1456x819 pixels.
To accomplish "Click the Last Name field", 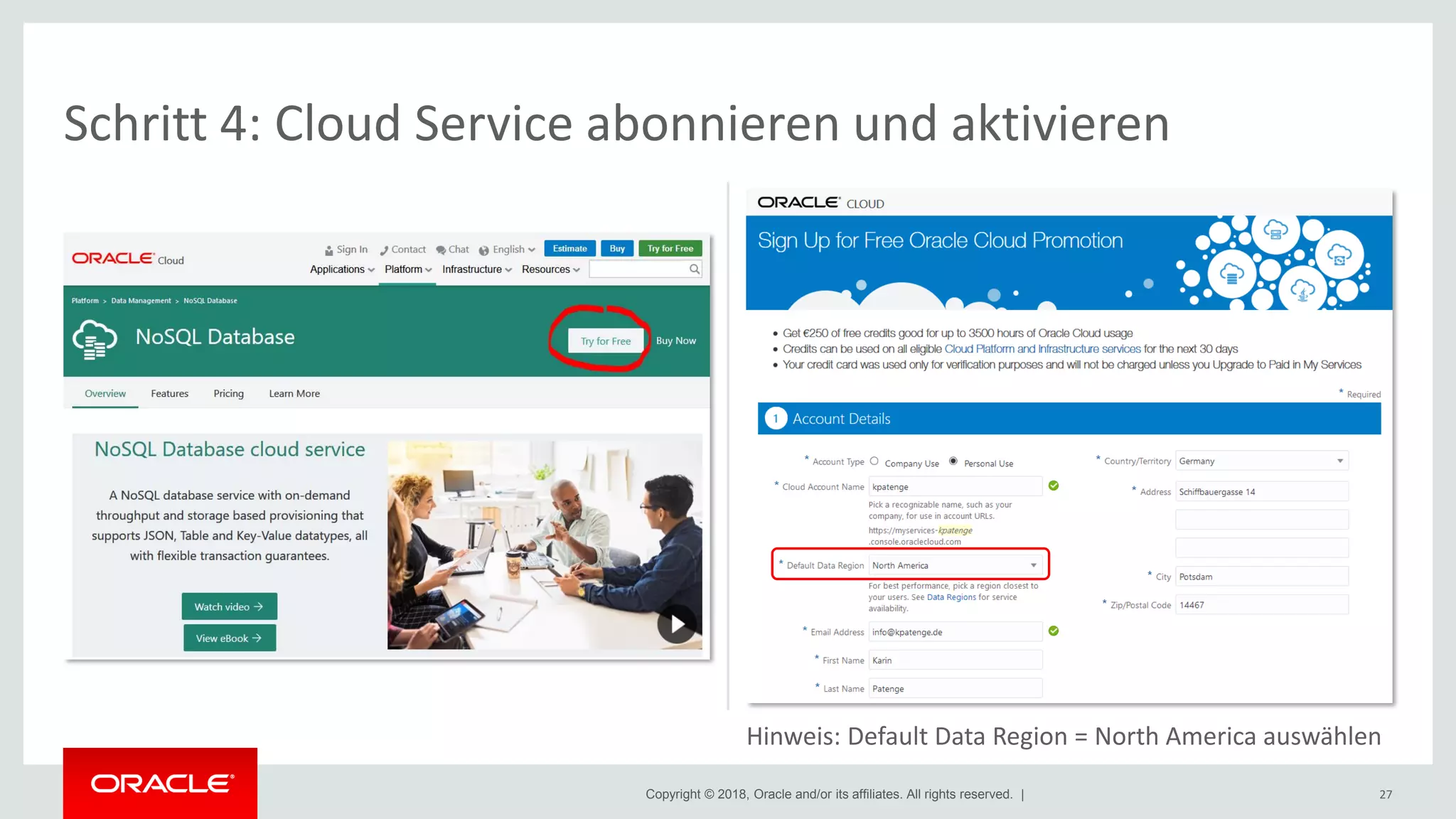I will click(955, 688).
